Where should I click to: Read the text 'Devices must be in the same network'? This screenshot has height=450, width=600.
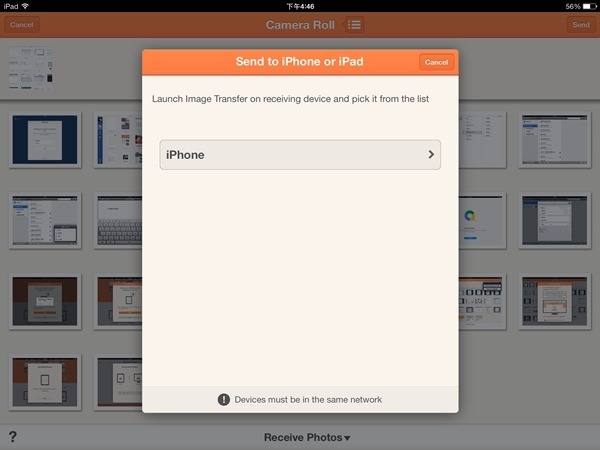[308, 399]
